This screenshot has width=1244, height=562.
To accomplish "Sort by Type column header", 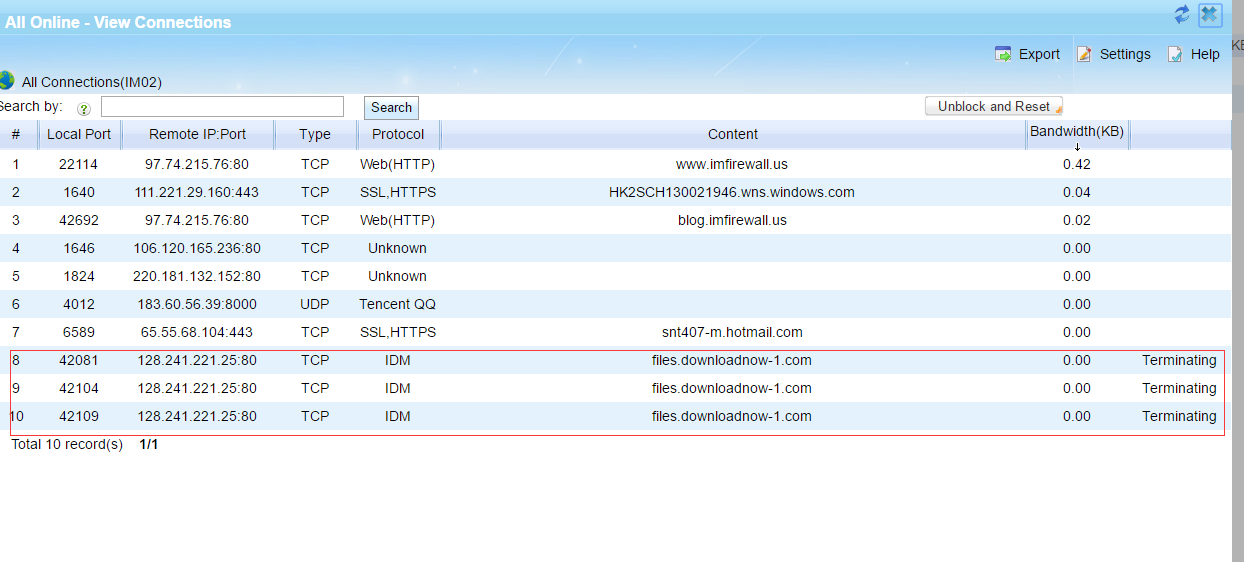I will pos(315,134).
